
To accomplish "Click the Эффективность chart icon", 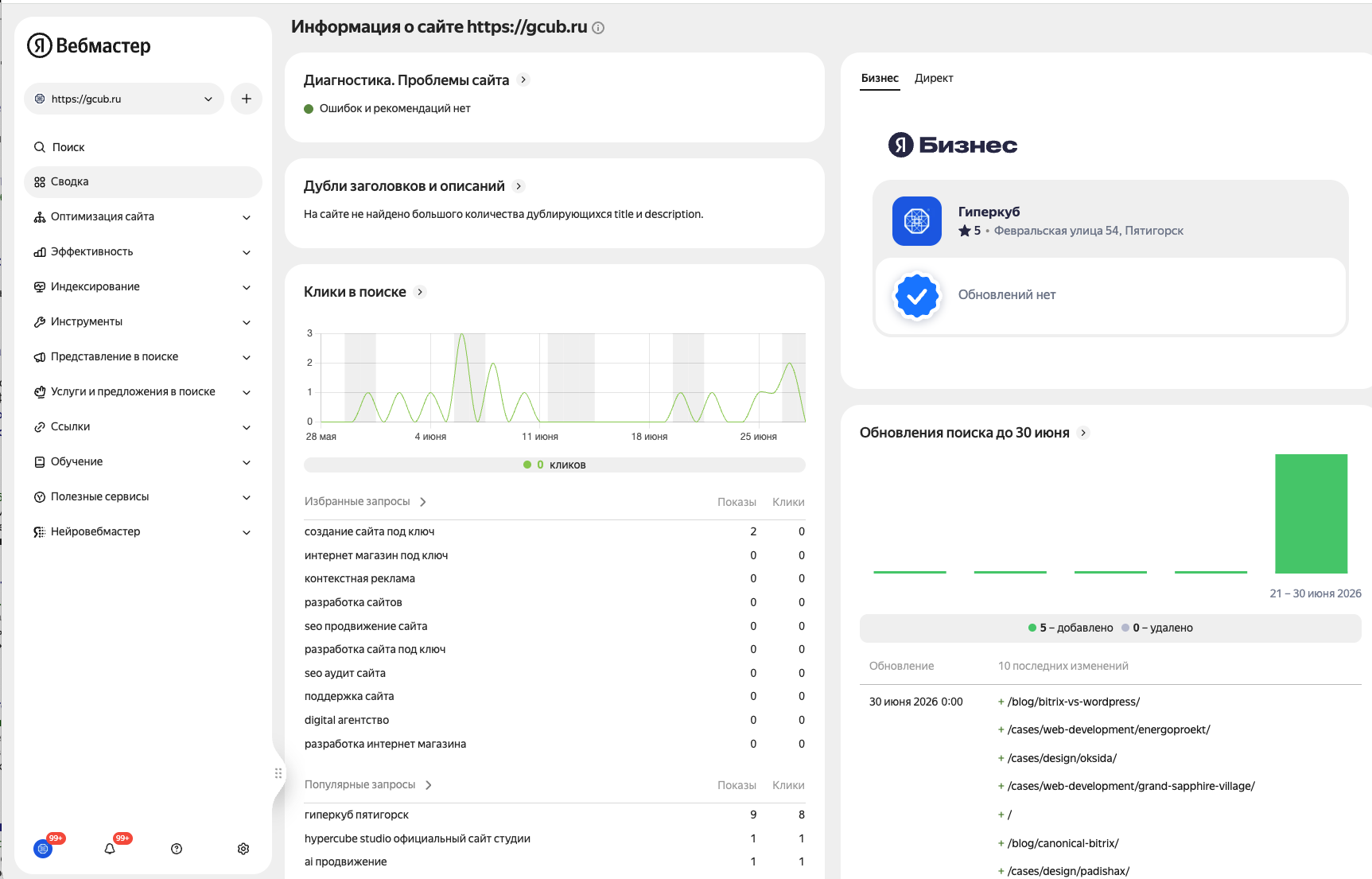I will (40, 252).
